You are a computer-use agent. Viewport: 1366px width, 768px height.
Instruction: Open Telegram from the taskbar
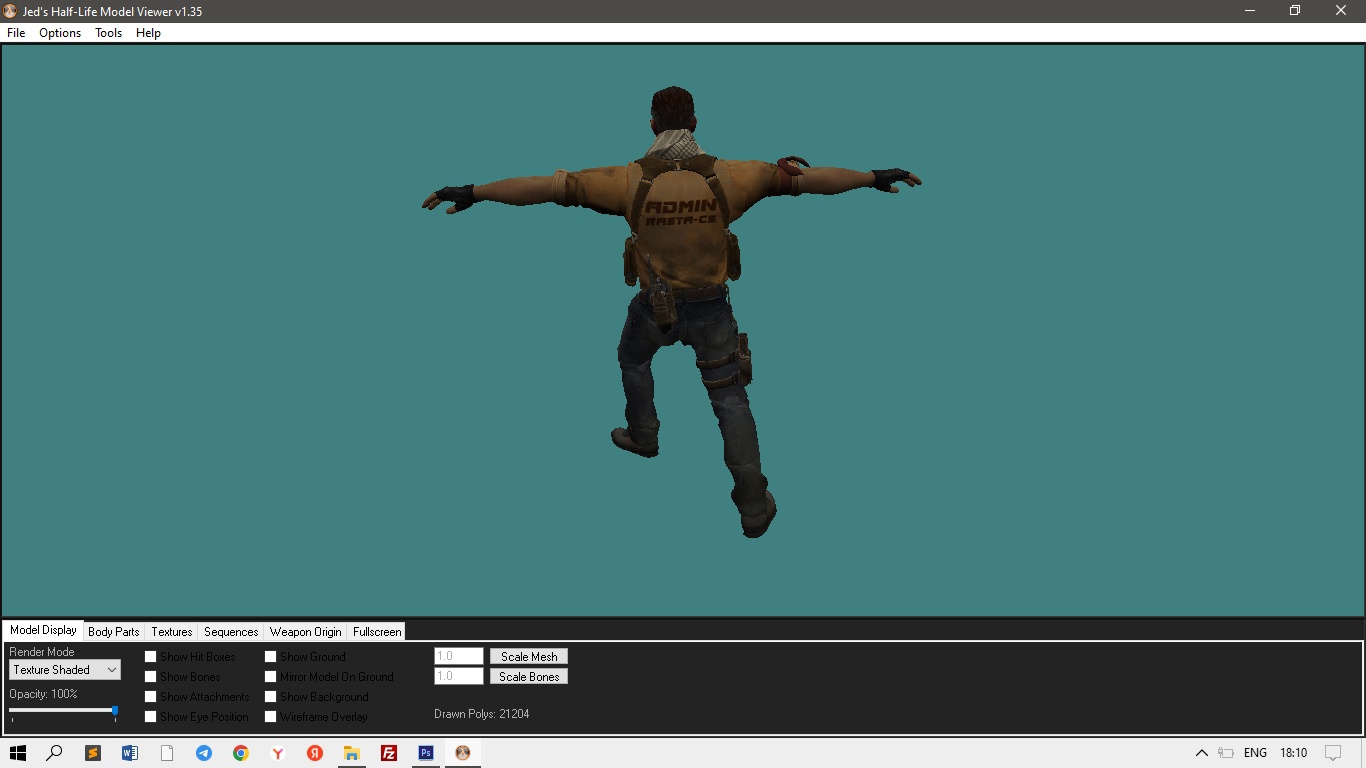tap(204, 753)
